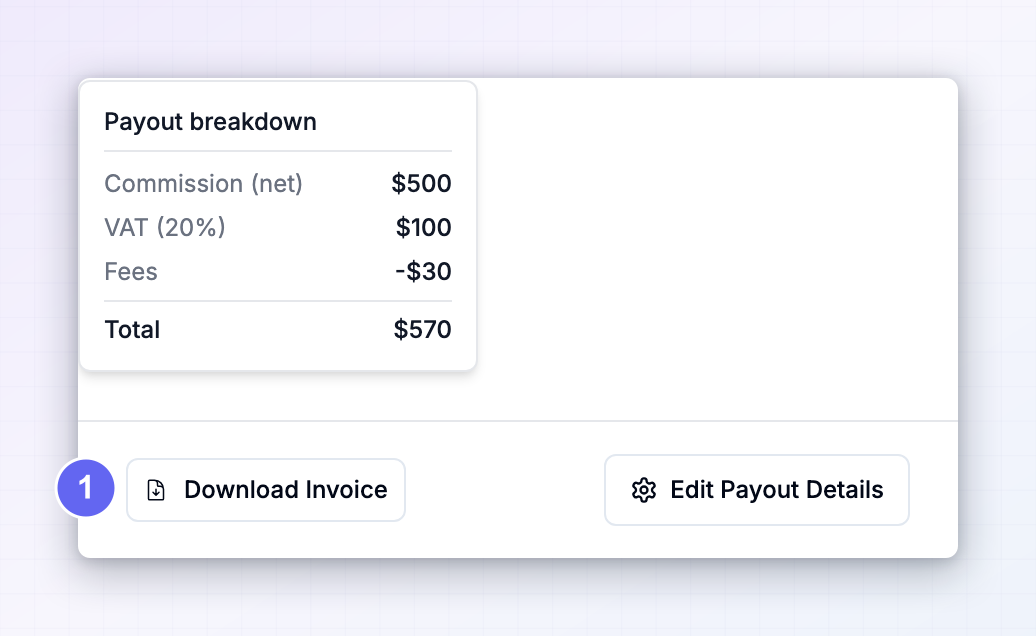Click the "Invoice" word in download button

[346, 490]
